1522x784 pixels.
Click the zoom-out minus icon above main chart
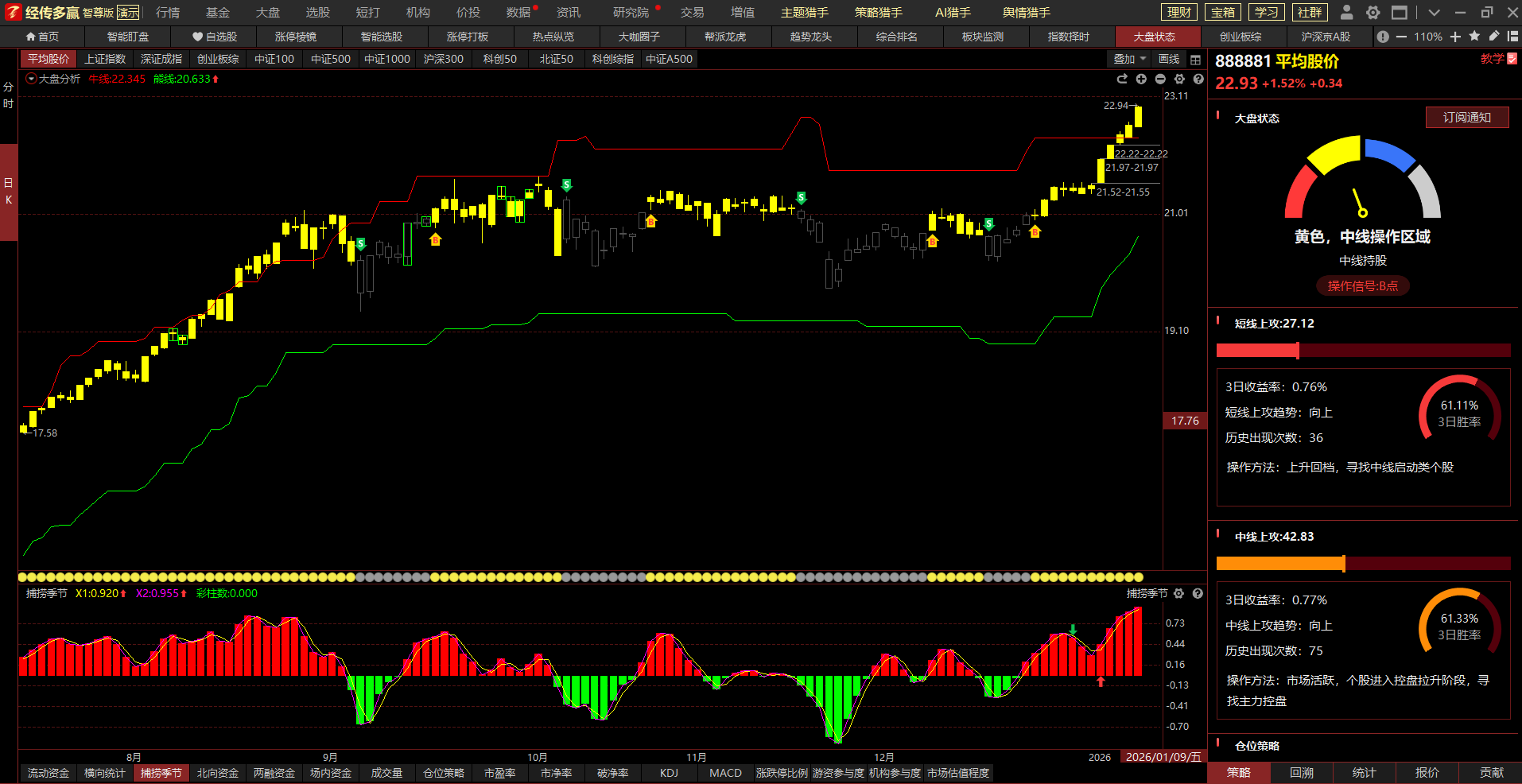click(1160, 79)
